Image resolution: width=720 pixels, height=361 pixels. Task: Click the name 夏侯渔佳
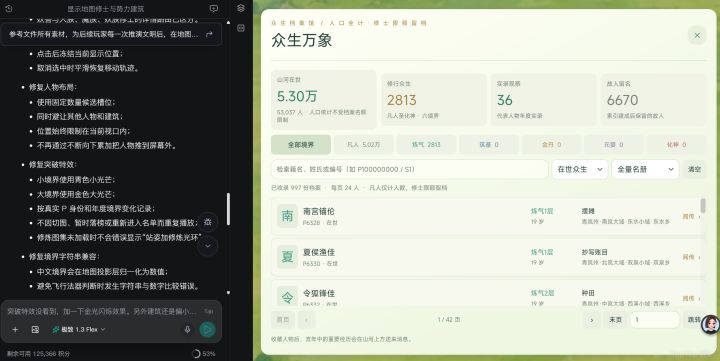pos(319,252)
